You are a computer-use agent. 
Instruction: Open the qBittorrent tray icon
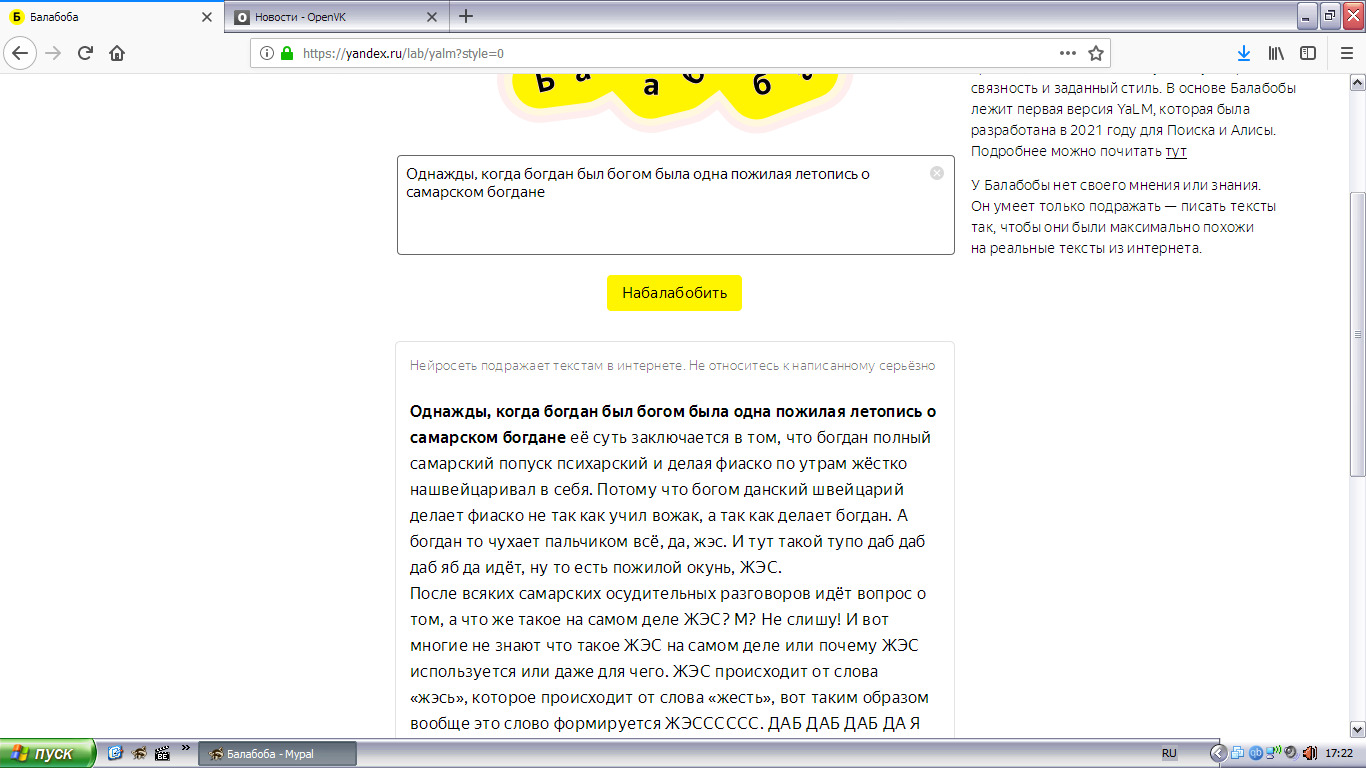coord(1256,753)
